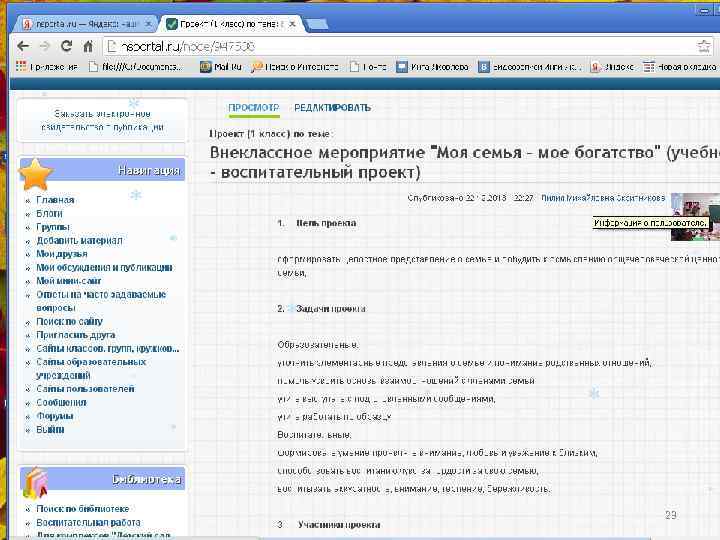720x540 pixels.
Task: Open the Home page icon
Action: tap(88, 46)
